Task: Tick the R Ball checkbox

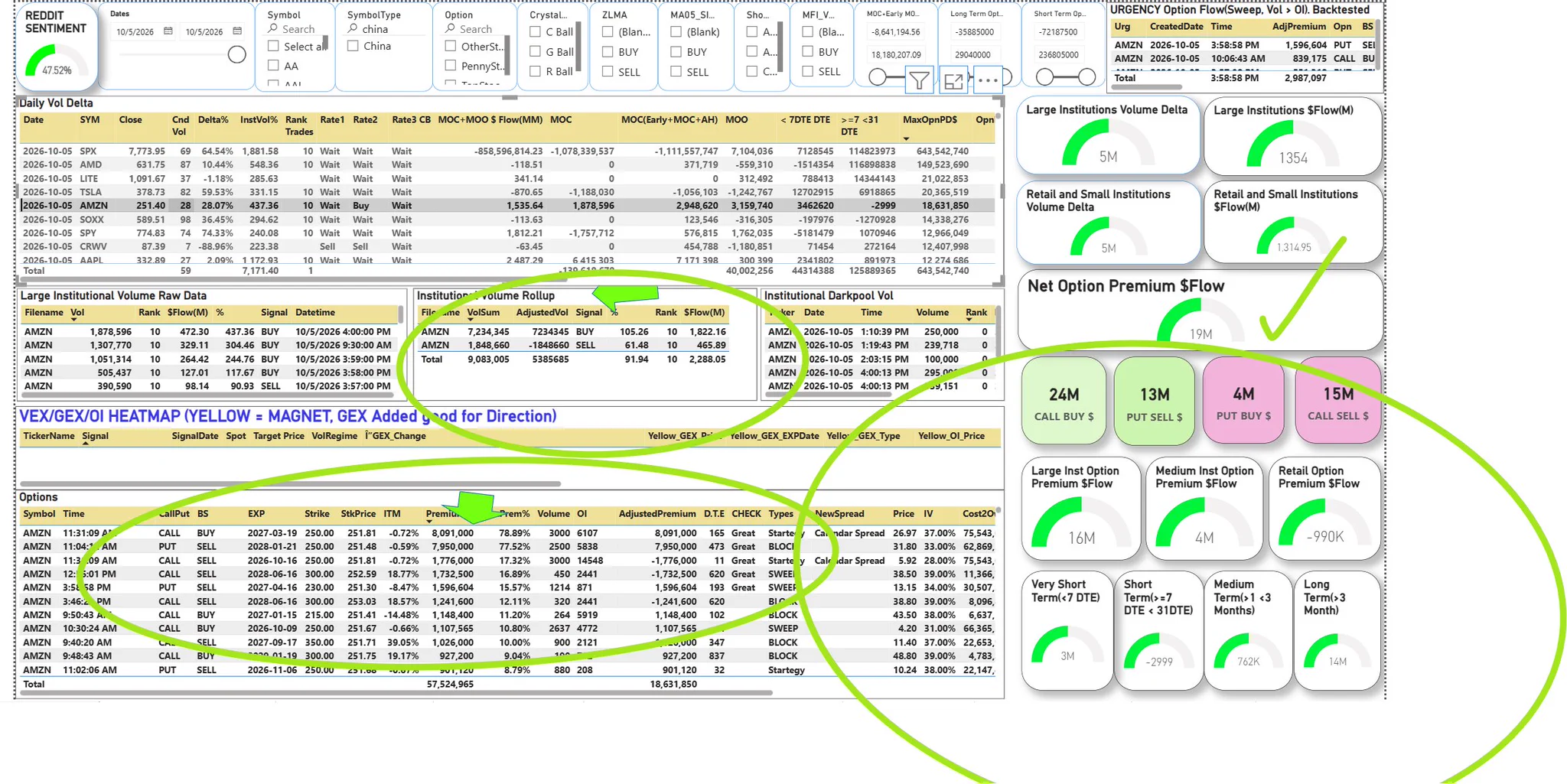Action: pyautogui.click(x=536, y=72)
